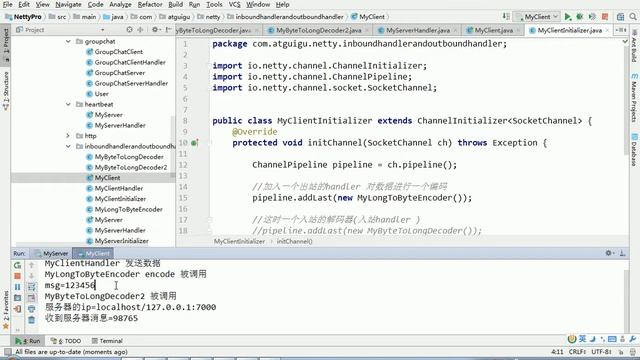Run MyClient with the green play button
The image size is (640, 360).
(x=567, y=17)
